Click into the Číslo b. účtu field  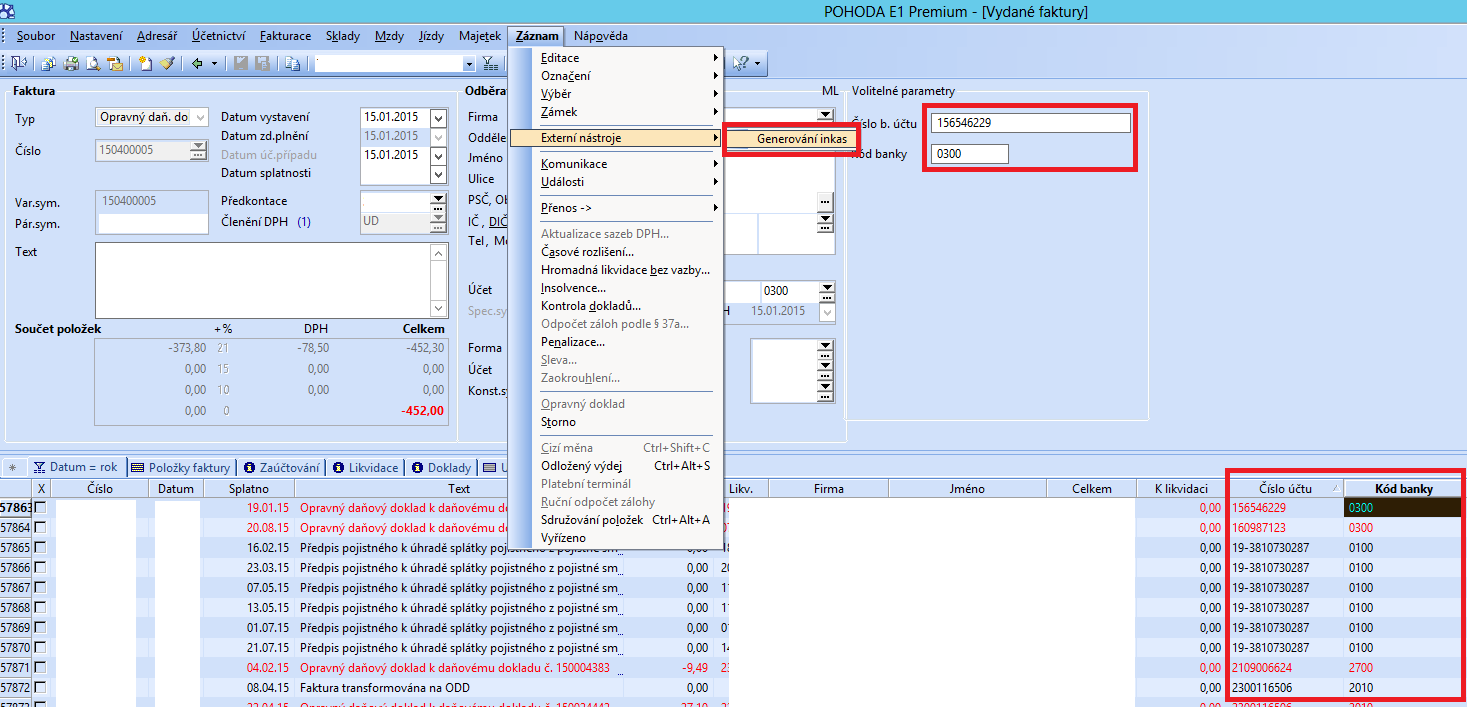[x=1031, y=123]
